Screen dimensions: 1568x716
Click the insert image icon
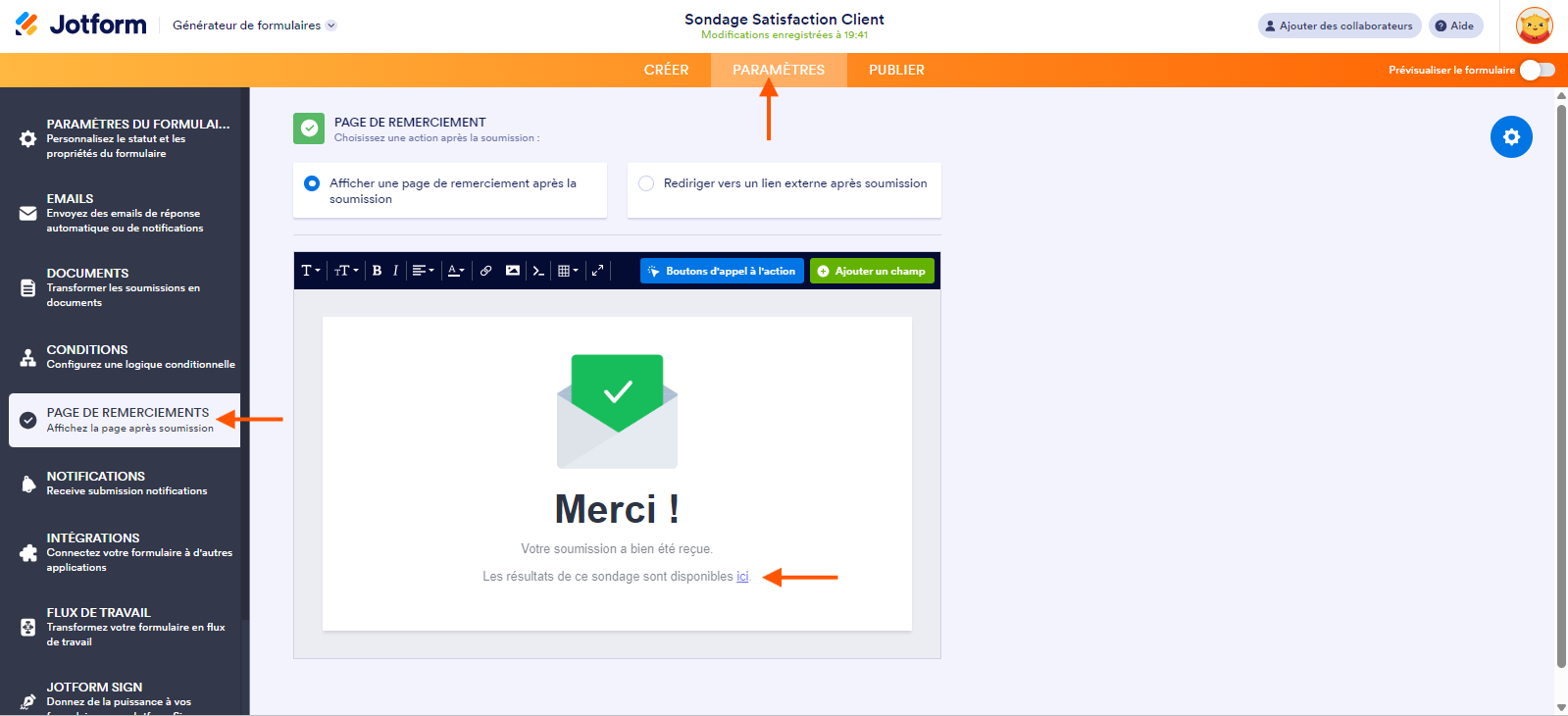(513, 271)
